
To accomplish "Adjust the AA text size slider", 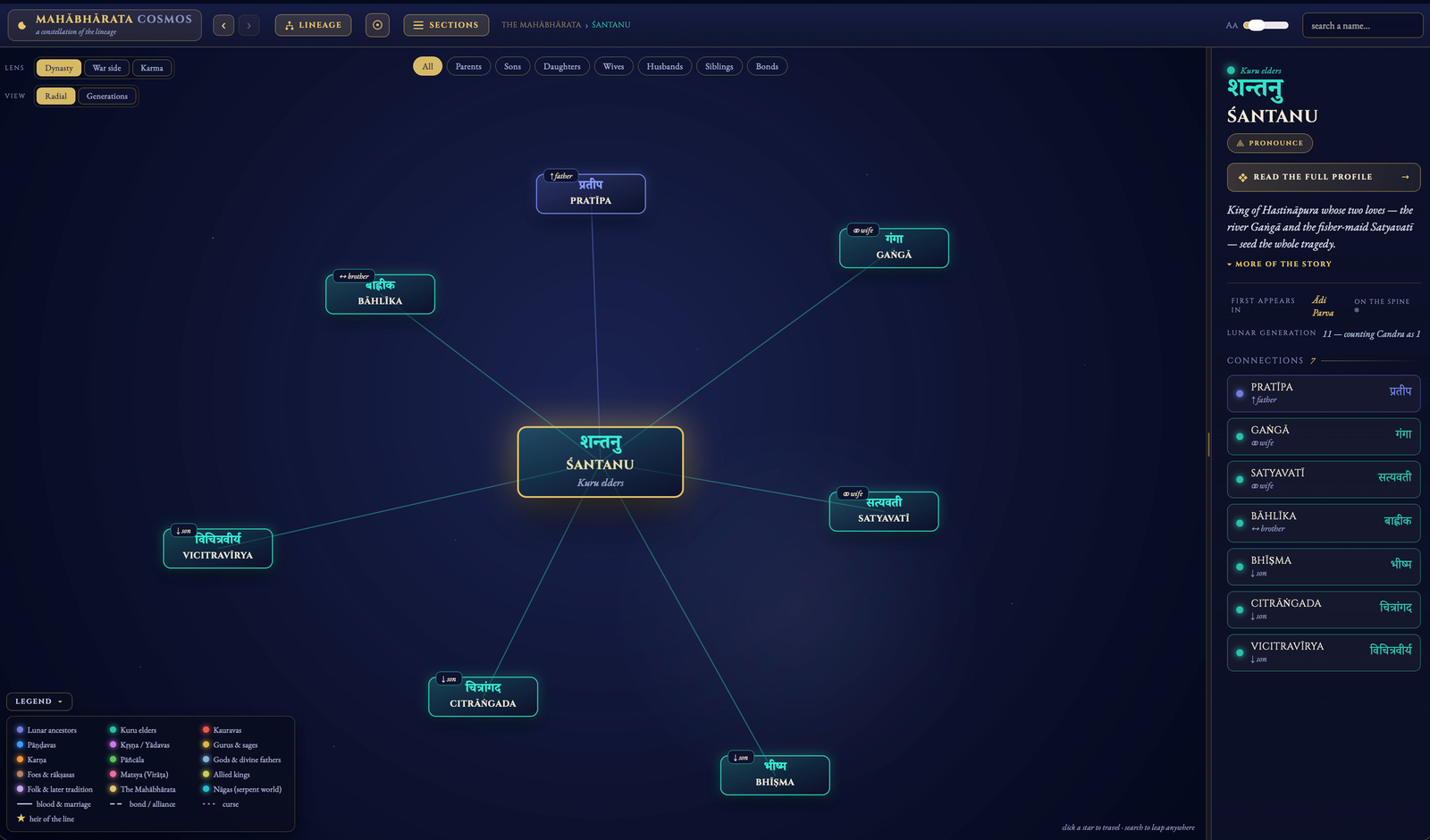I will pos(1266,25).
